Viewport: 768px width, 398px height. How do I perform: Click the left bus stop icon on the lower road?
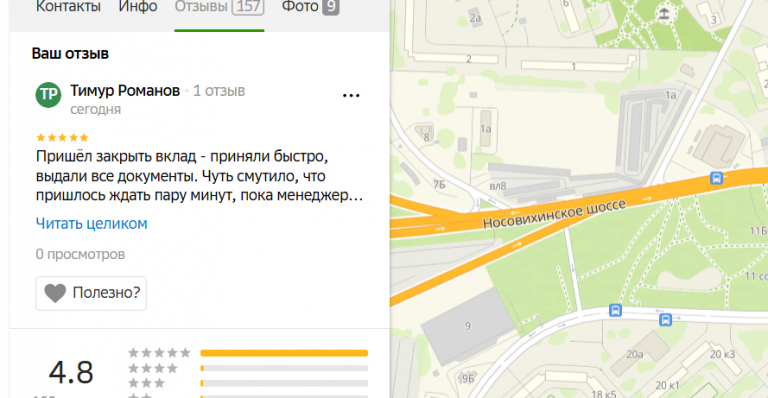(x=615, y=310)
